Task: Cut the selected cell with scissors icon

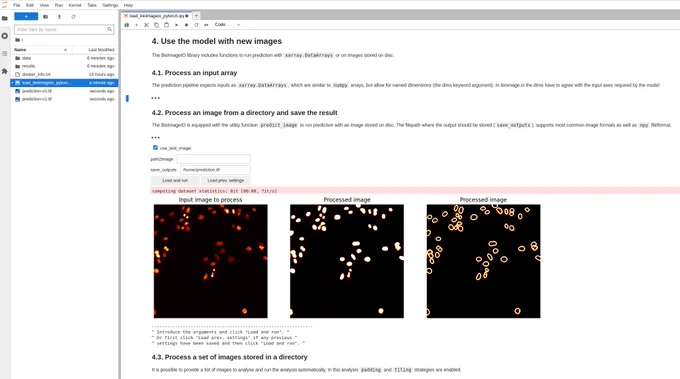Action: pyautogui.click(x=147, y=25)
